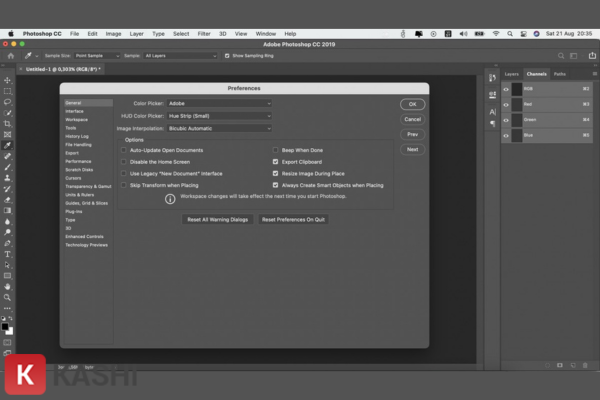Hide the Blue channel visibility eye
This screenshot has width=600, height=400.
(506, 136)
